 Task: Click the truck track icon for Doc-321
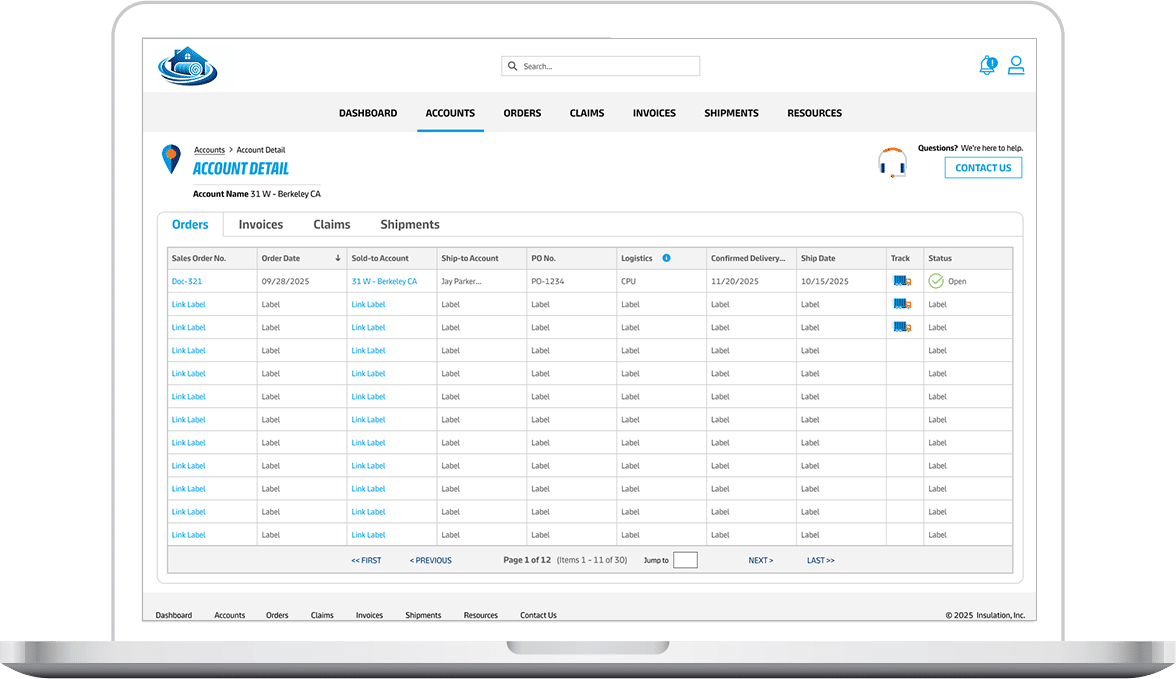[x=902, y=281]
